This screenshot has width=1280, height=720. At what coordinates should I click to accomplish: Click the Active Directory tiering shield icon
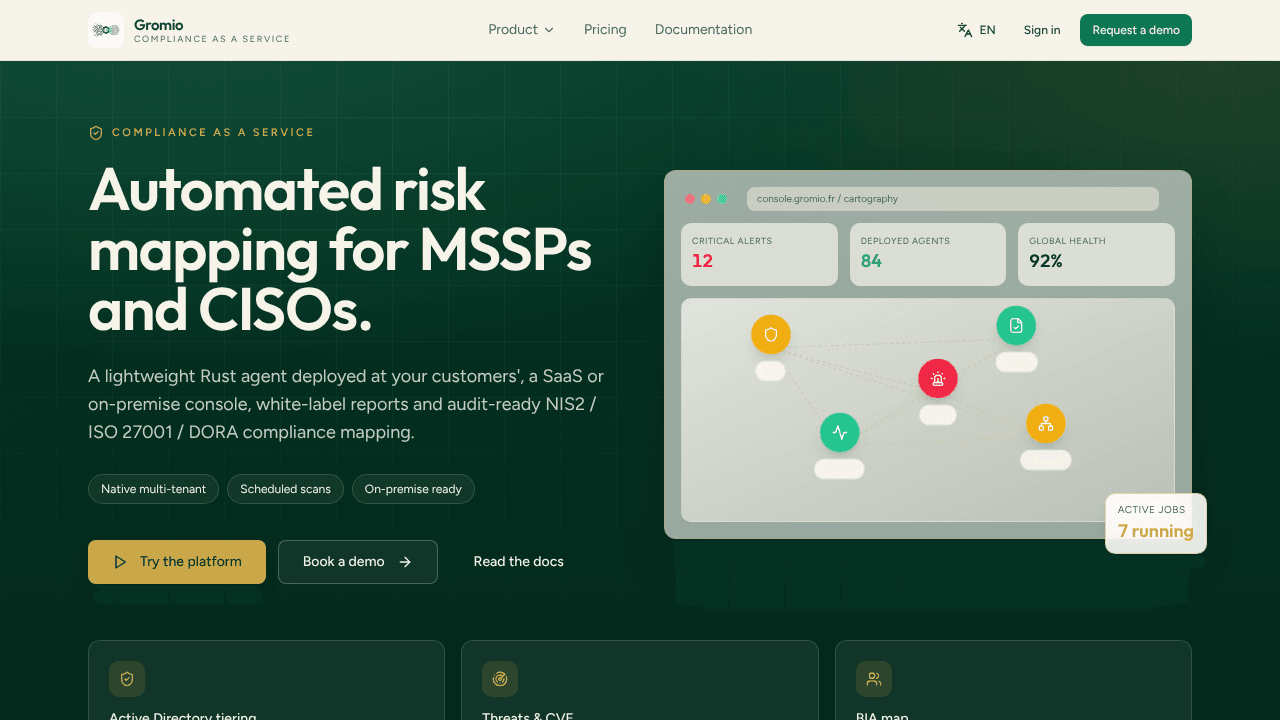(127, 679)
